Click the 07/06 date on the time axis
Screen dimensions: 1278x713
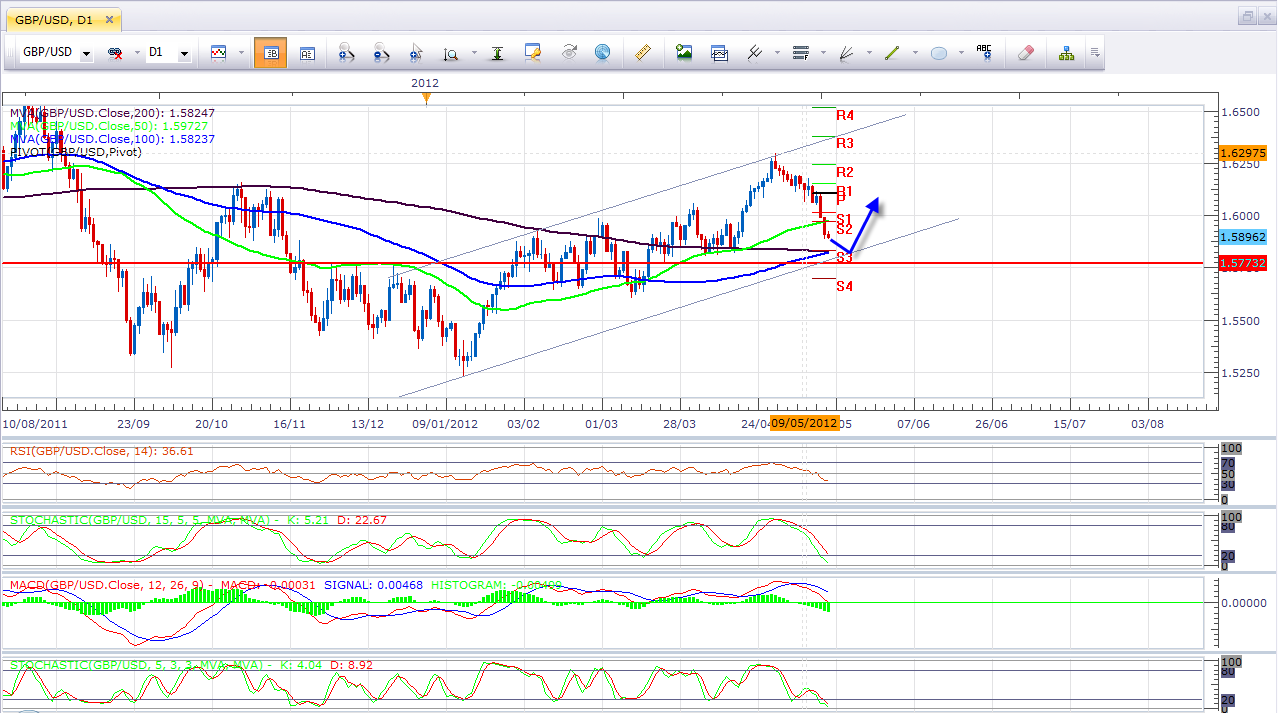(x=913, y=424)
